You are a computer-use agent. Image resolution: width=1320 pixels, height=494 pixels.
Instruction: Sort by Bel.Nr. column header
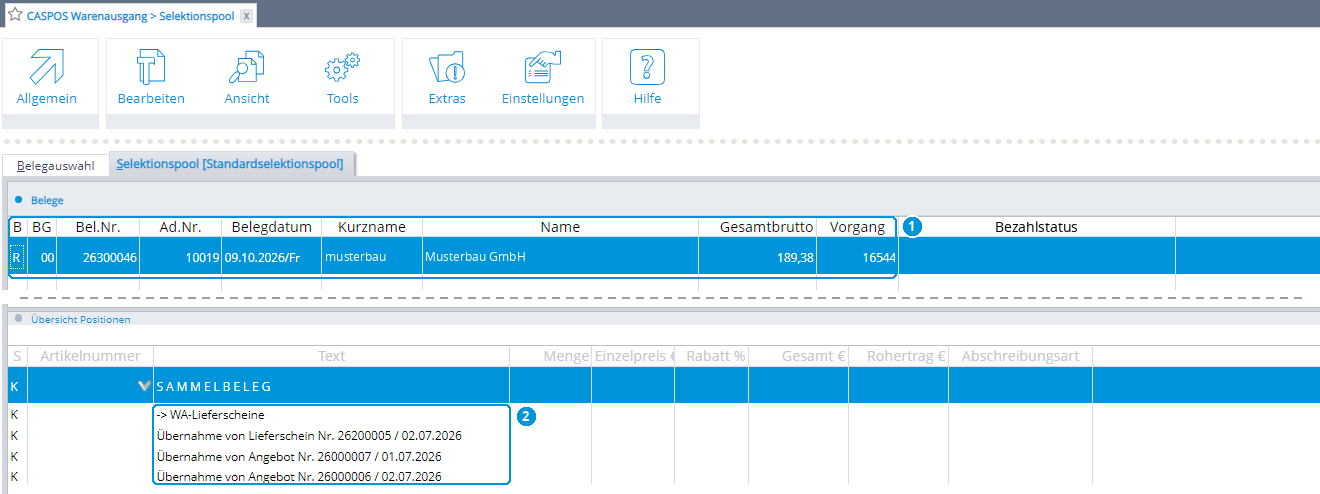(x=98, y=227)
